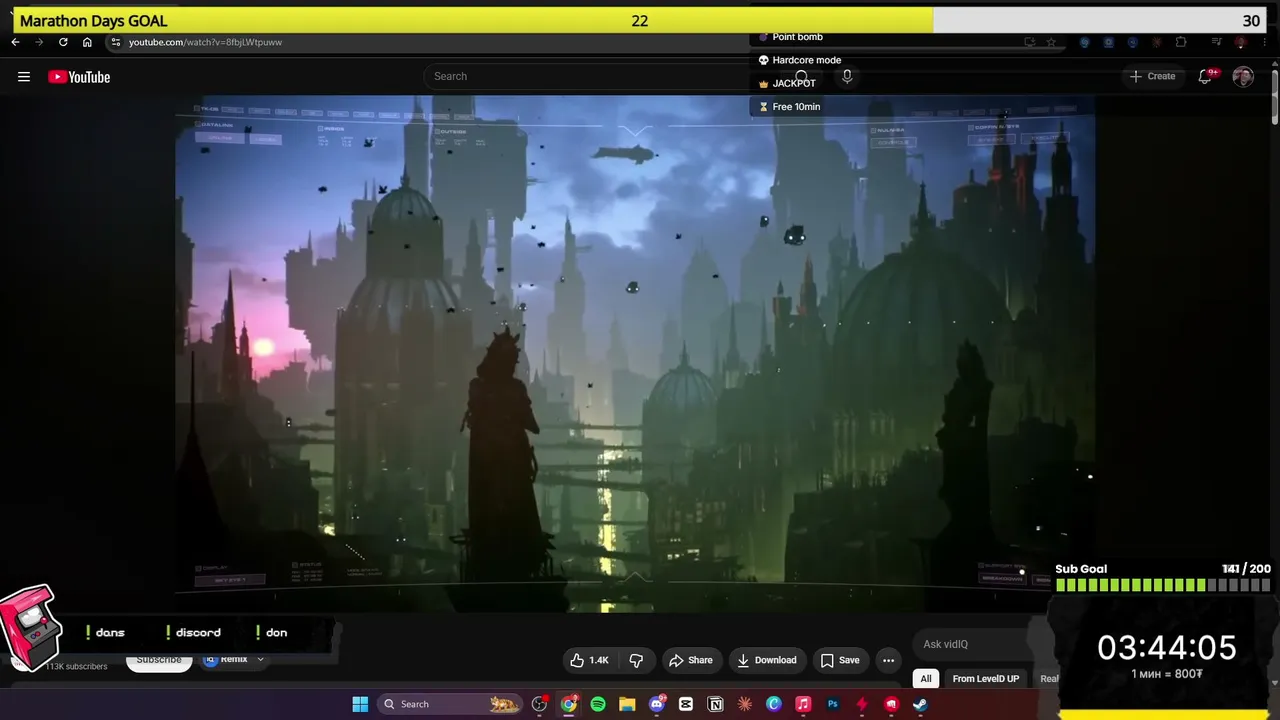Start voice search with the microphone icon
1280x720 pixels.
click(x=847, y=76)
